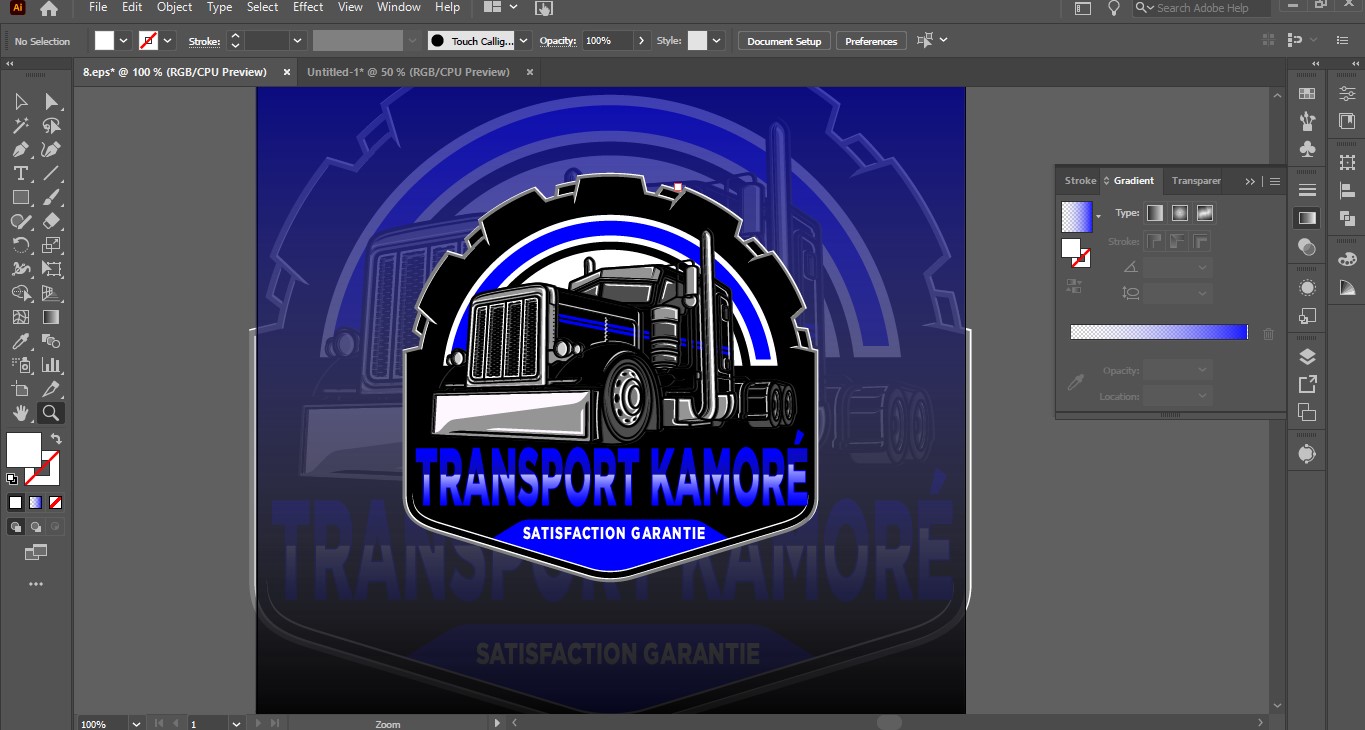This screenshot has width=1365, height=730.
Task: Open the Stroke color dropdown
Action: click(168, 41)
